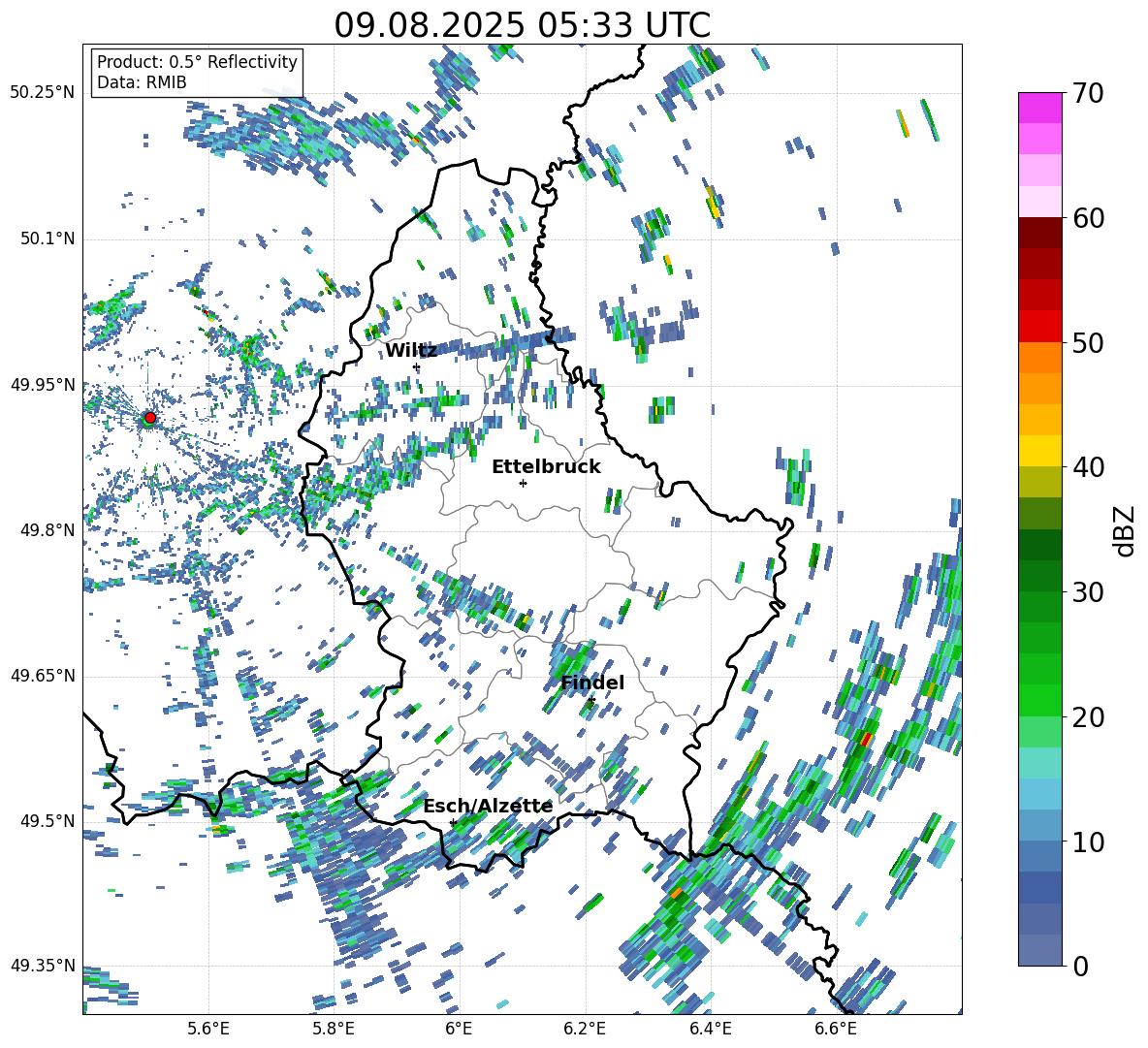
Task: Click the colorbar value 10
Action: [x=1088, y=842]
